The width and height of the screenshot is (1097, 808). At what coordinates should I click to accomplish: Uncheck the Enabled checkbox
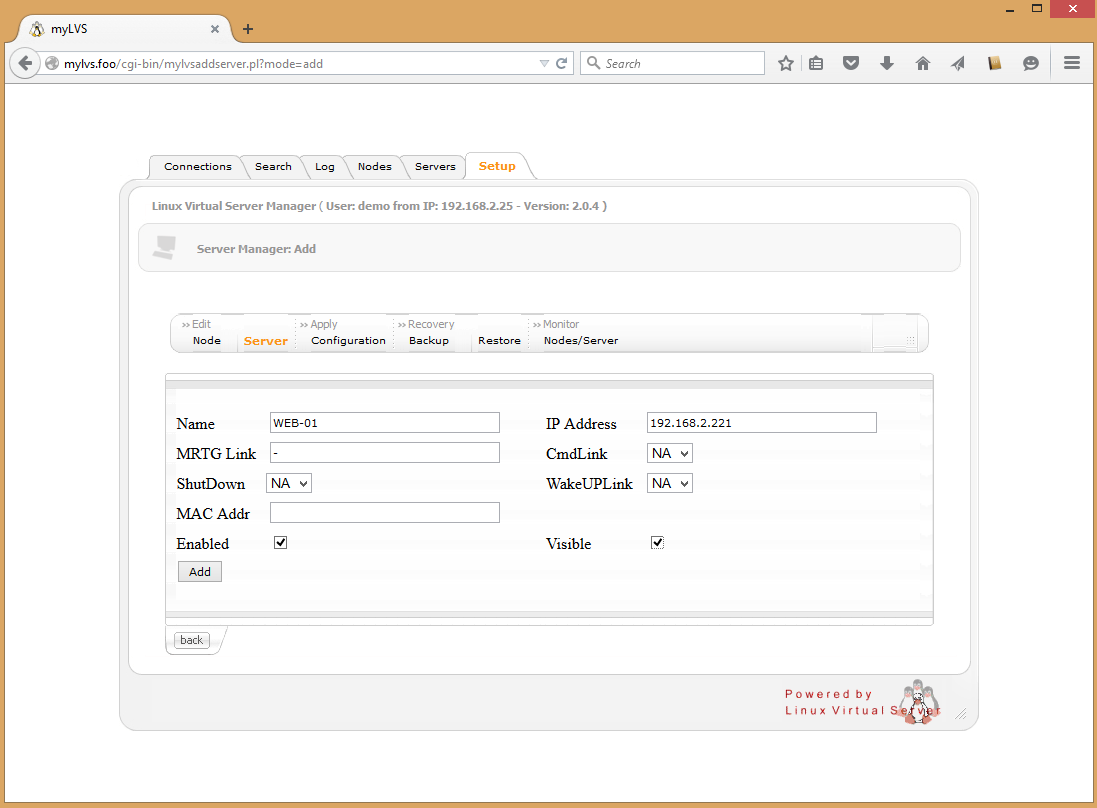click(x=281, y=543)
